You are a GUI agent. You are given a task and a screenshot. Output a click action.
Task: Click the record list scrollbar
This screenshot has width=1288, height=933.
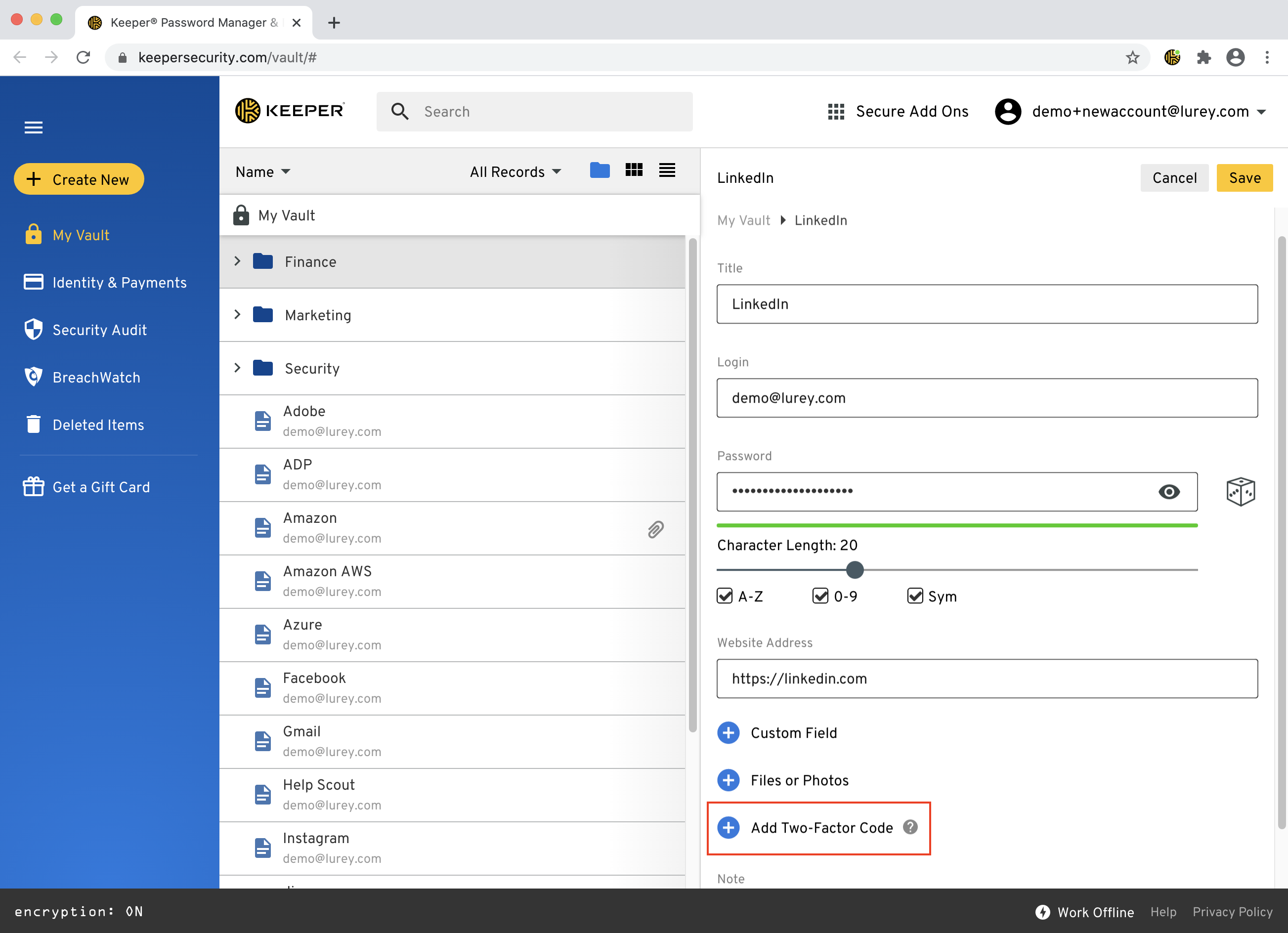692,485
